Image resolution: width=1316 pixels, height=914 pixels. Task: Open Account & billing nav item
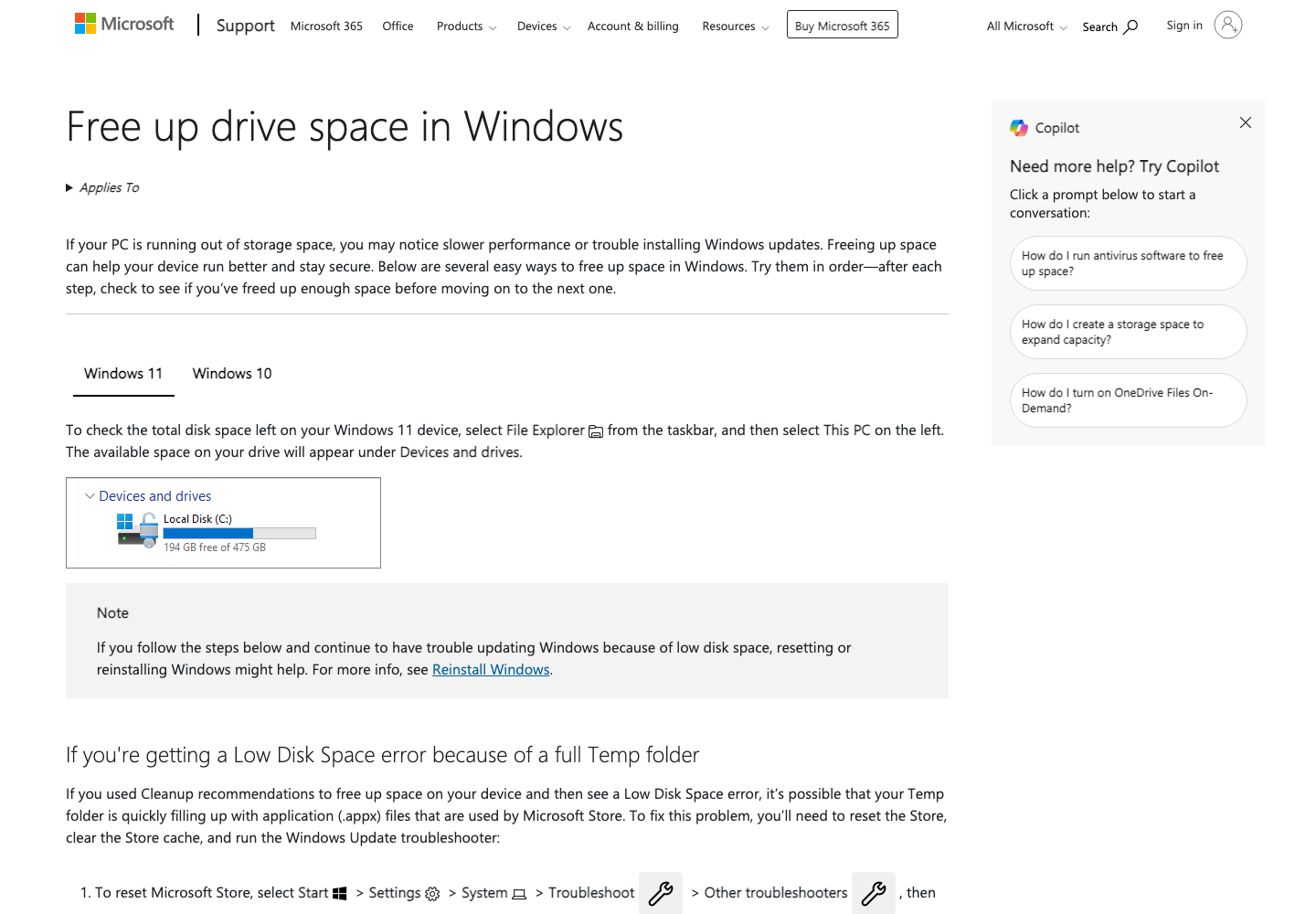pos(633,27)
